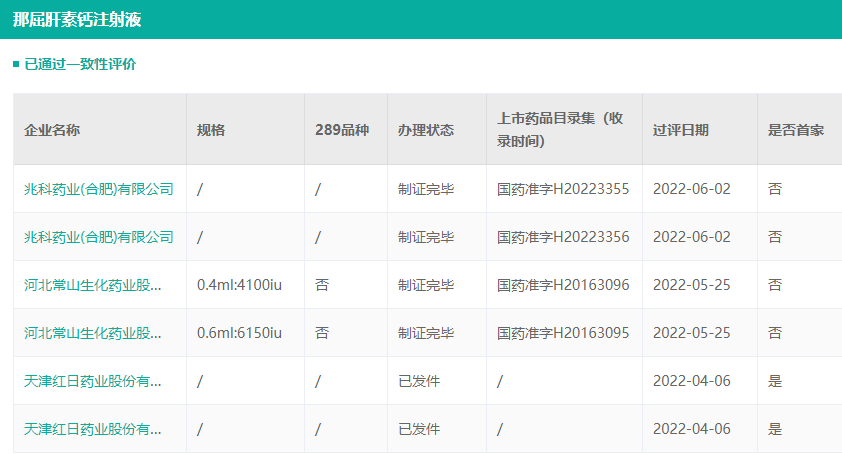Open 兆科药业(合肥)有限公司 link in H20223355 row
Screen dimensions: 842x454
click(x=99, y=189)
